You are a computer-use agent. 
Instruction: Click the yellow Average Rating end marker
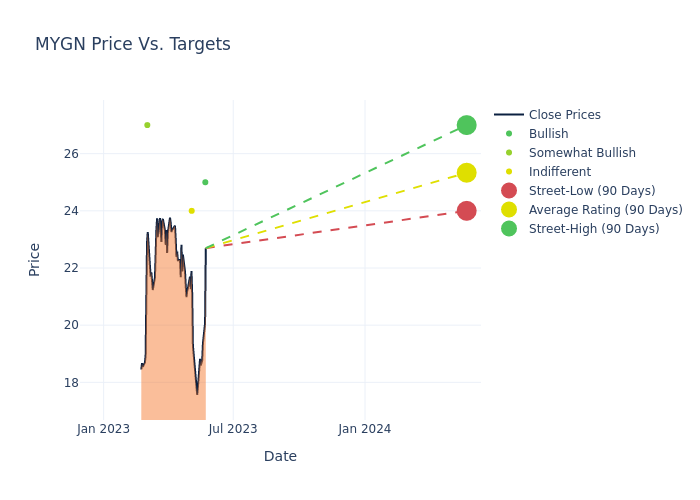466,173
